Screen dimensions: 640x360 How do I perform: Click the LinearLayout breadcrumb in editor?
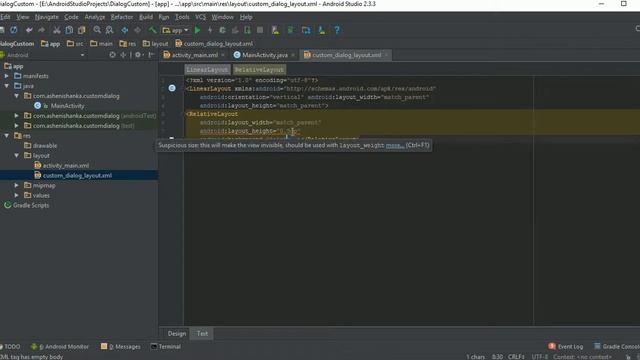pyautogui.click(x=207, y=69)
